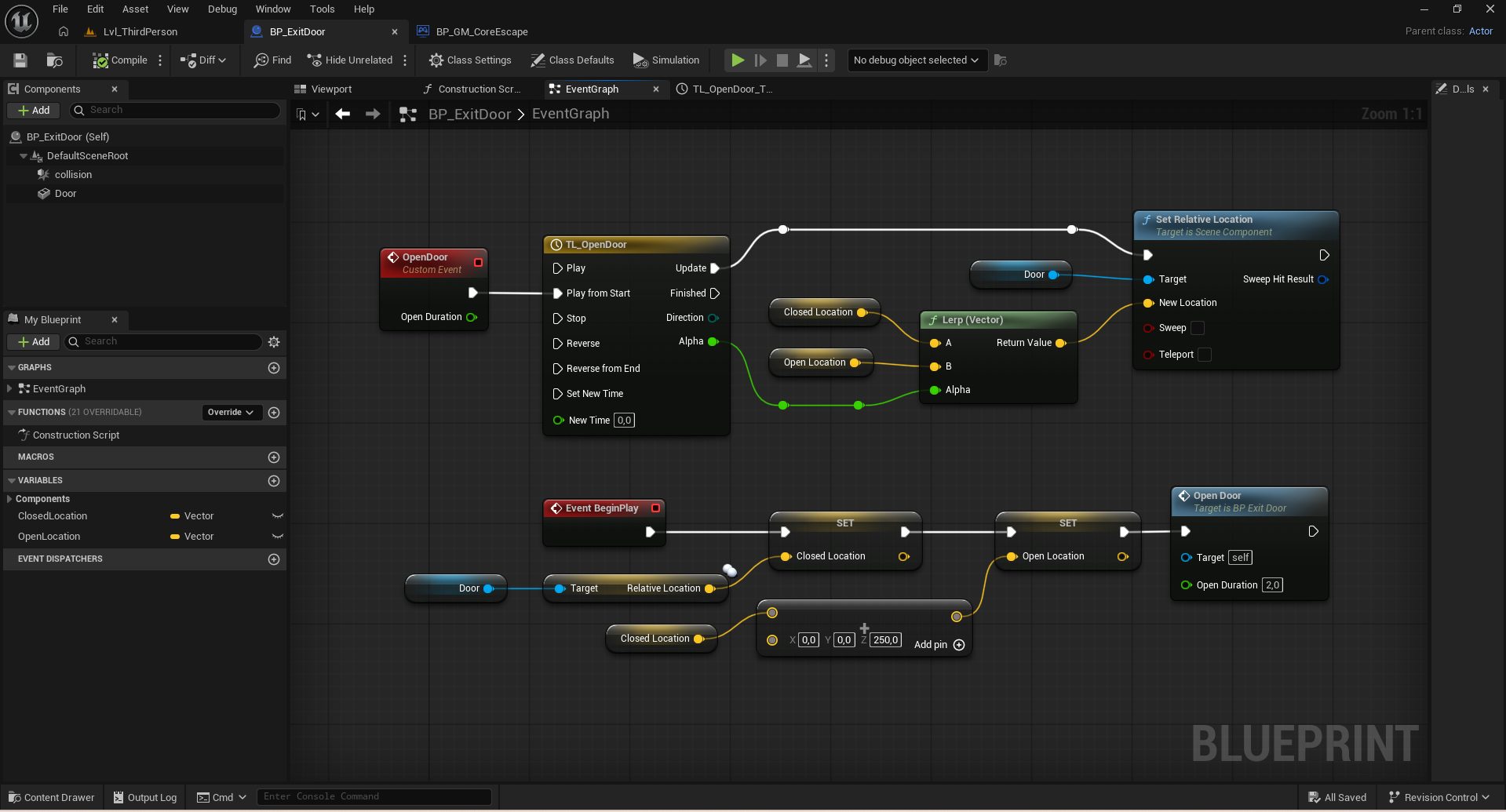
Task: Click the Alpha output pin on TL_OpenDoor
Action: (713, 342)
